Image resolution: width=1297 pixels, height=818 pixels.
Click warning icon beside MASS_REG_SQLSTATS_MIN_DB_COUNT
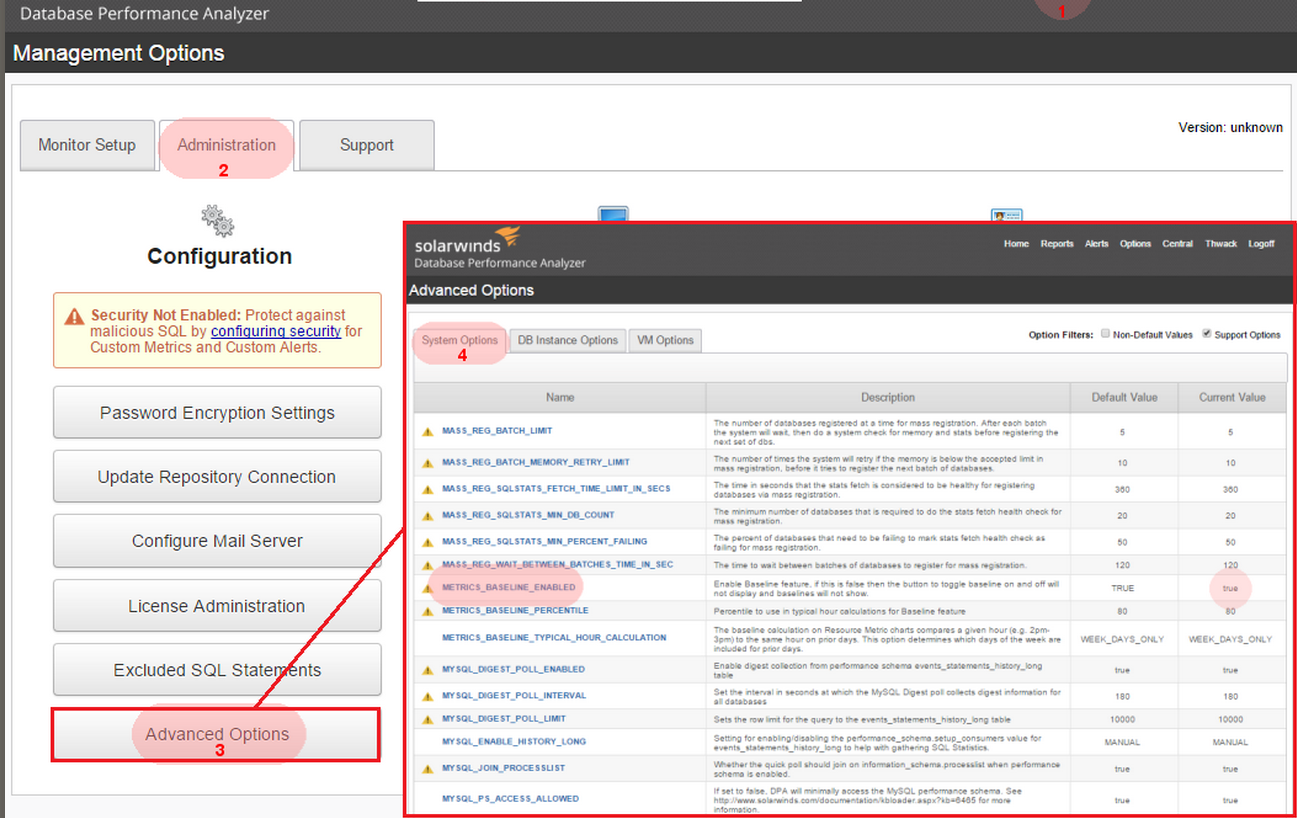pos(427,516)
